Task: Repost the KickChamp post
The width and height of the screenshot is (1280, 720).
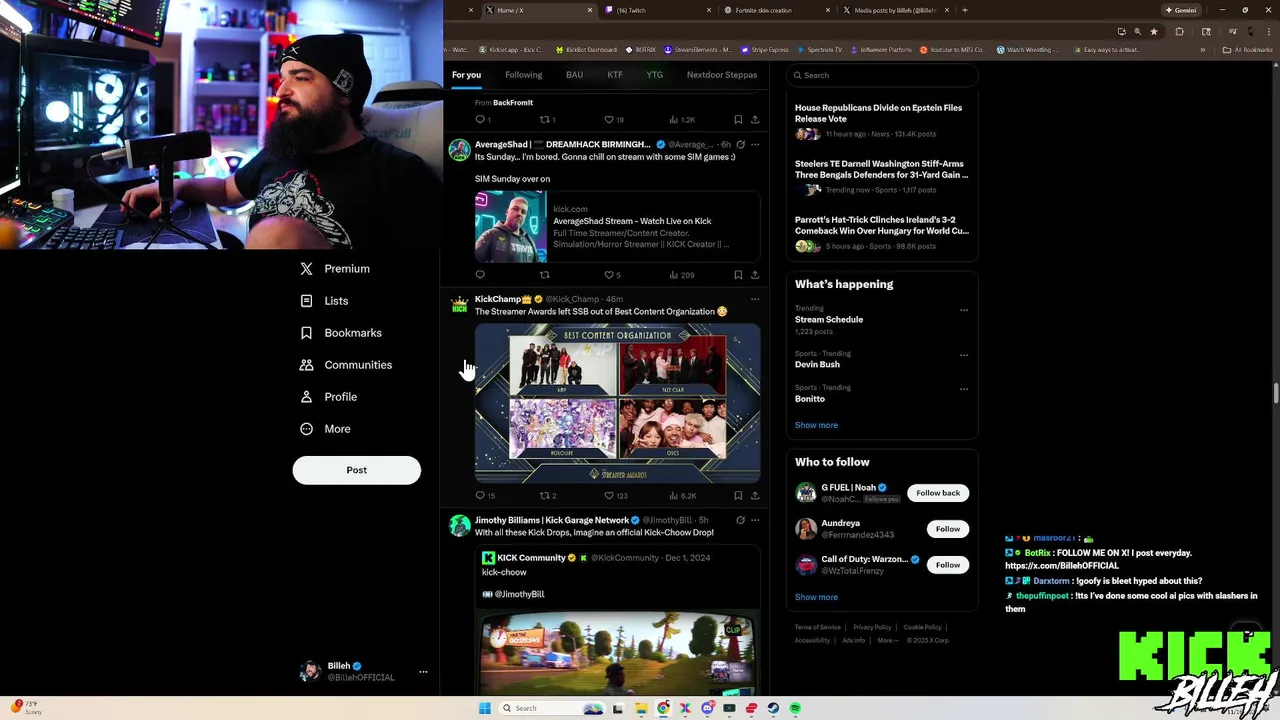Action: point(547,495)
